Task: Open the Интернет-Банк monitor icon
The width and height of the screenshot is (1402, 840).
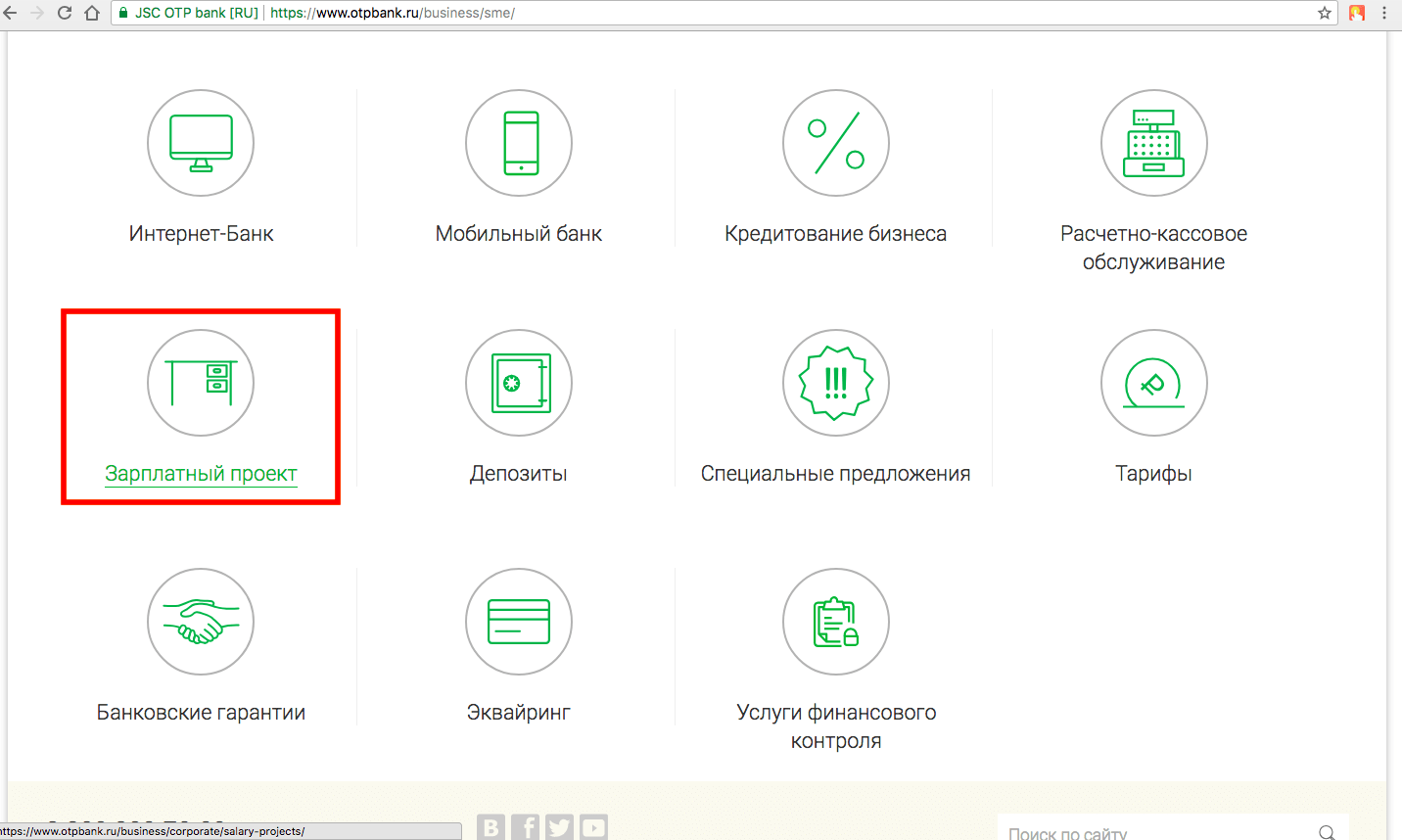Action: 201,143
